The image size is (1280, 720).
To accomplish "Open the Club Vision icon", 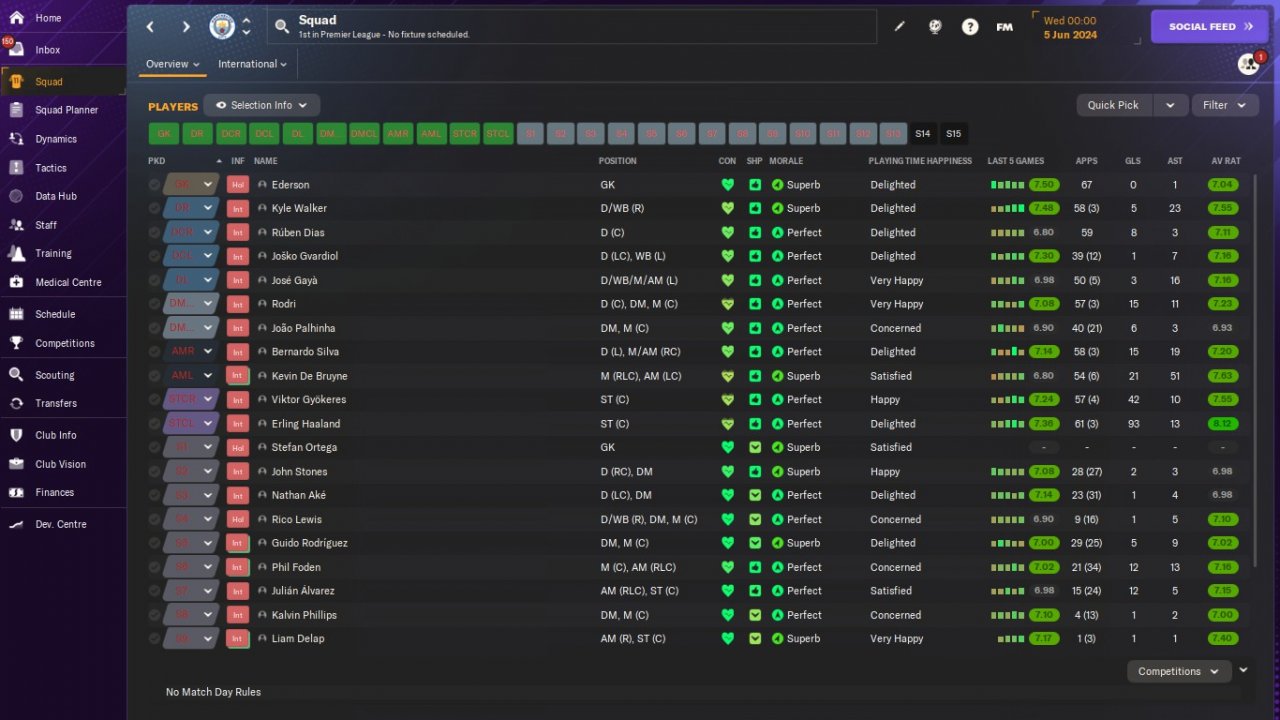I will tap(16, 464).
